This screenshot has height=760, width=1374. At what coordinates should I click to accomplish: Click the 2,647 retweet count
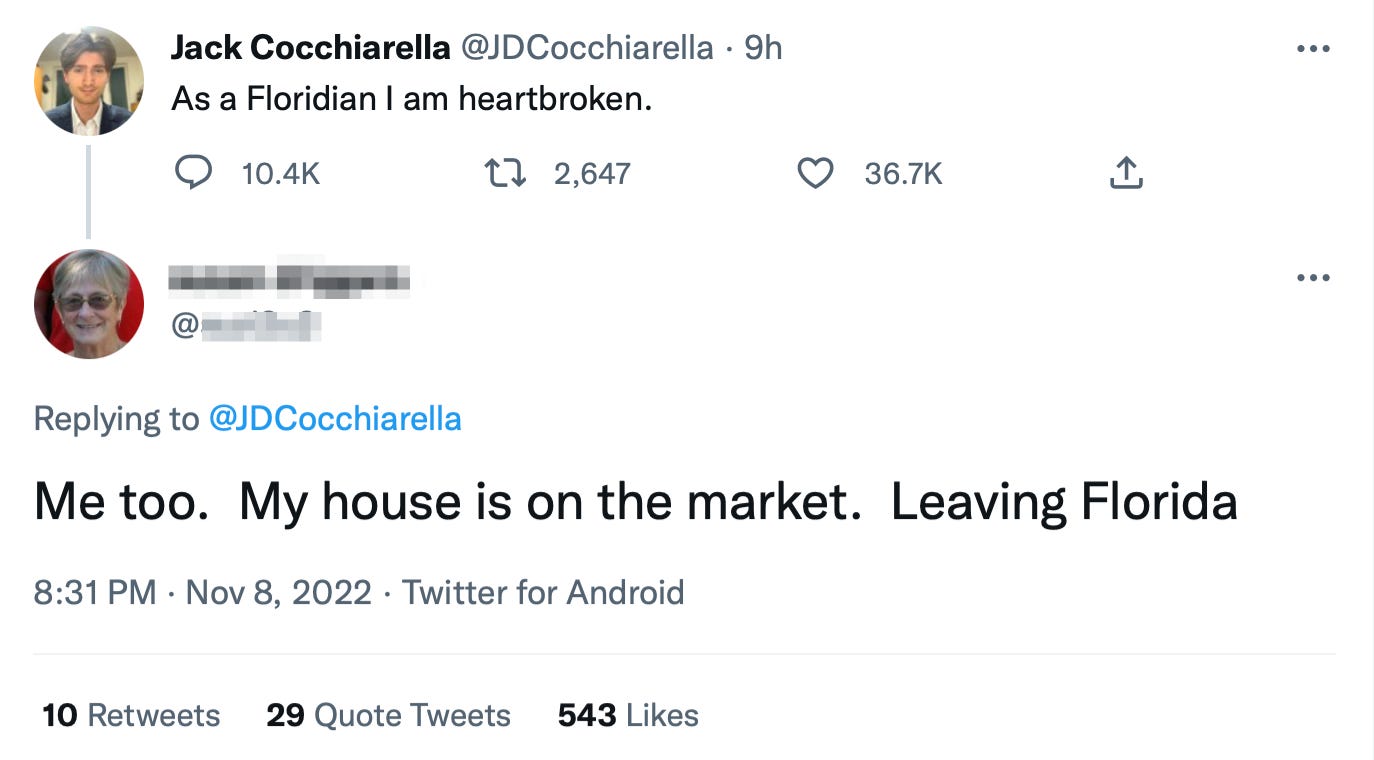tap(592, 174)
